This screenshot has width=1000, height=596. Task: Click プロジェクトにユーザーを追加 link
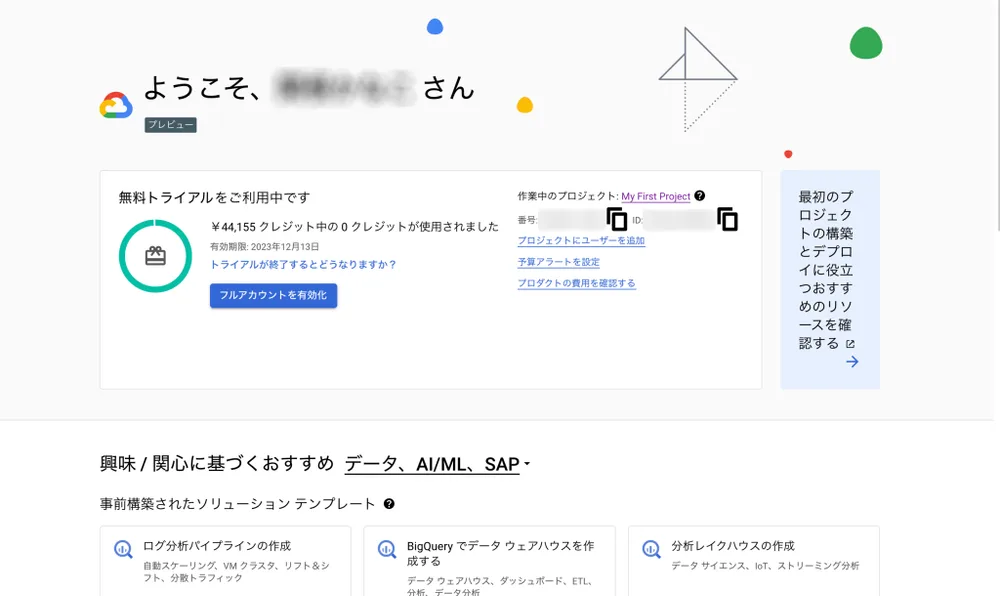pyautogui.click(x=581, y=240)
